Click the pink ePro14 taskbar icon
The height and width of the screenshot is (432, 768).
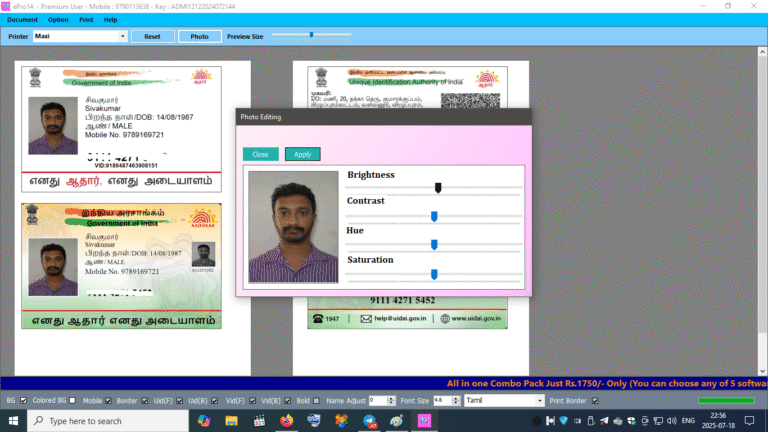coord(424,421)
